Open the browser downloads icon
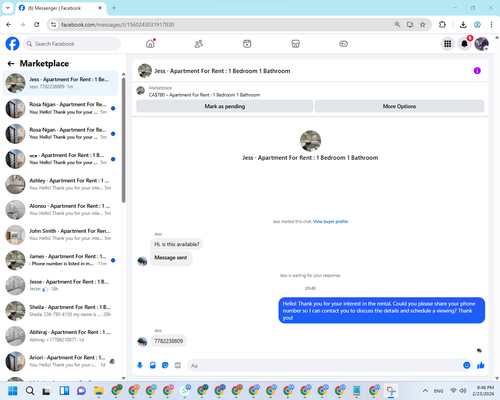The image size is (500, 400). tap(463, 25)
